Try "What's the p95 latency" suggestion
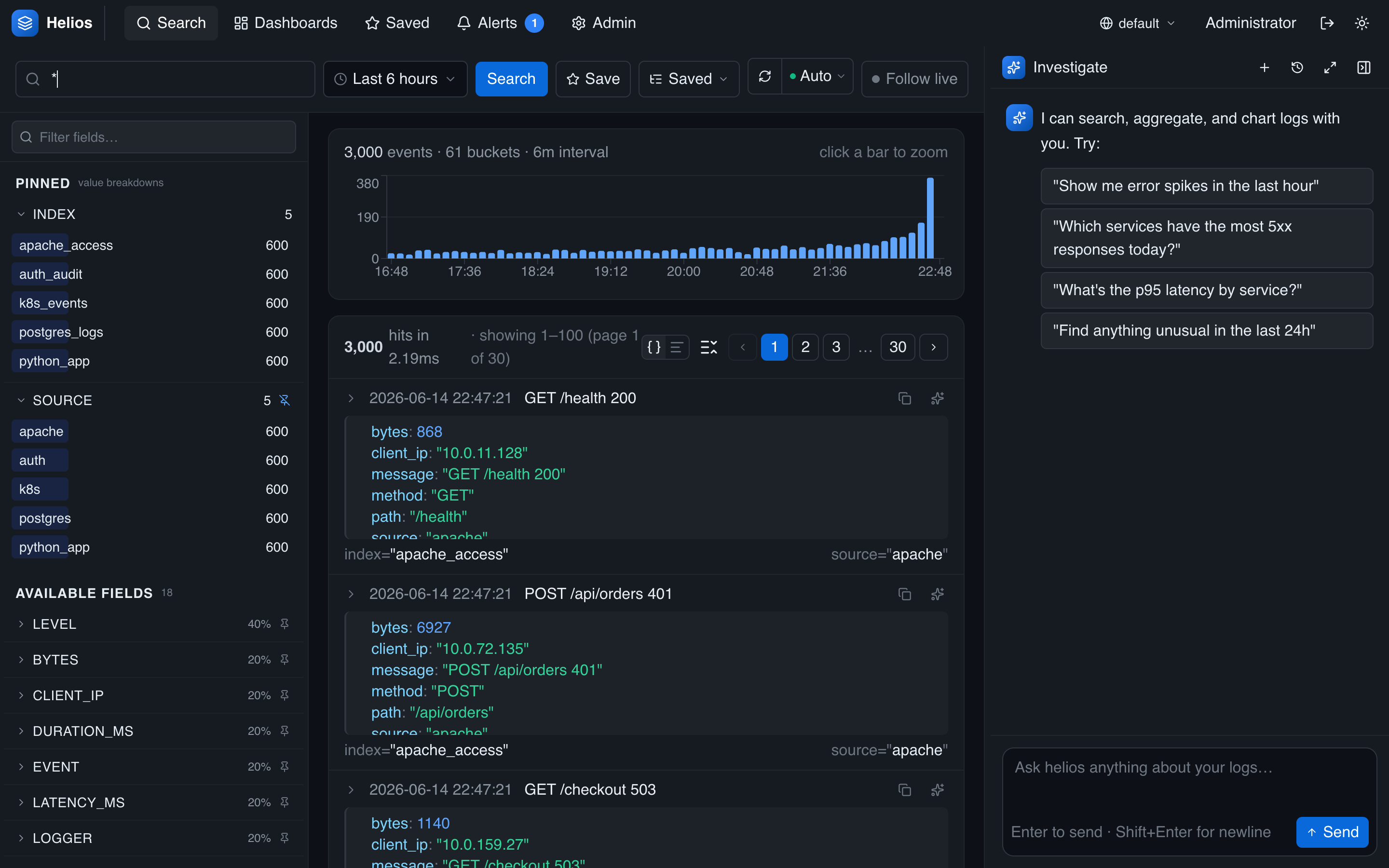 (x=1207, y=290)
